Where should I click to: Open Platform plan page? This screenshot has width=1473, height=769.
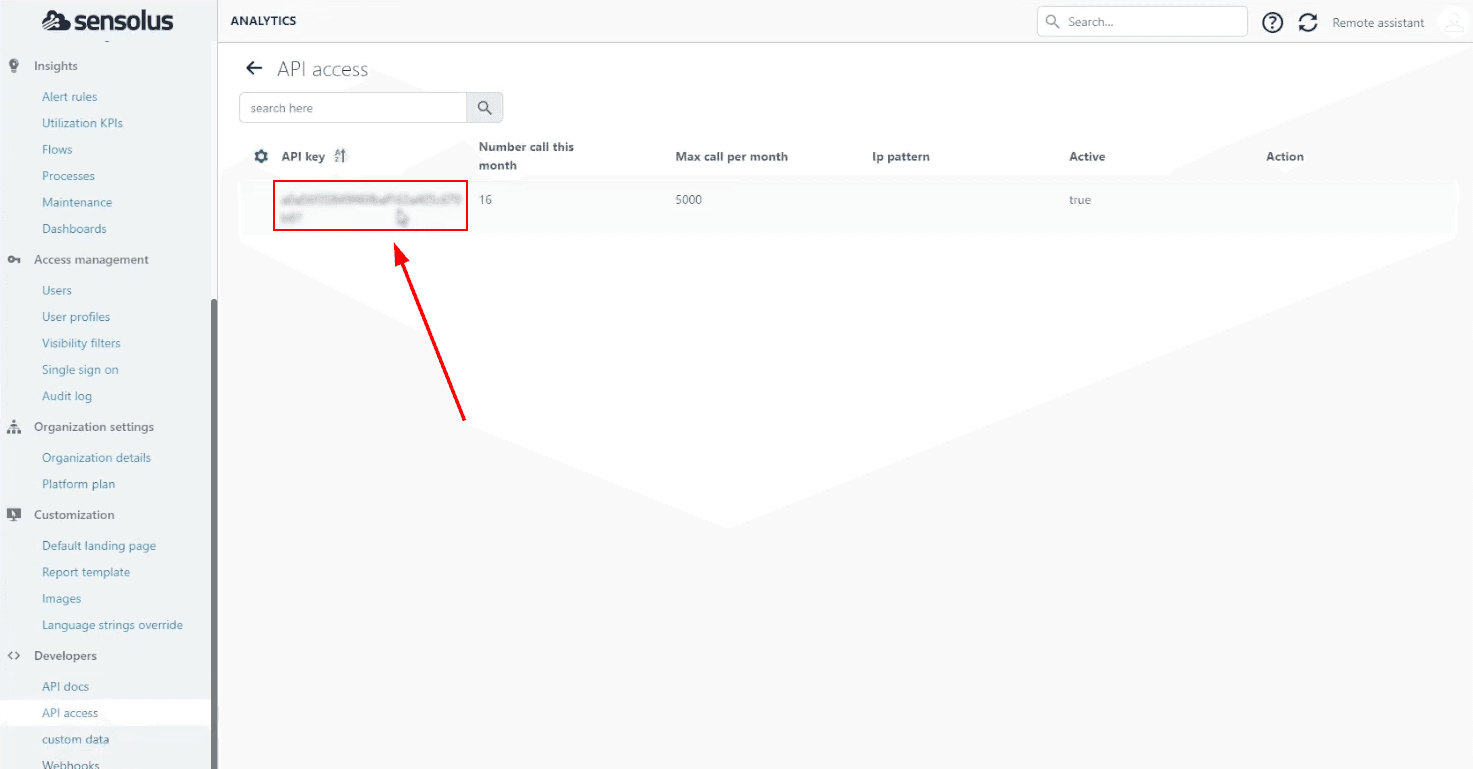point(78,484)
